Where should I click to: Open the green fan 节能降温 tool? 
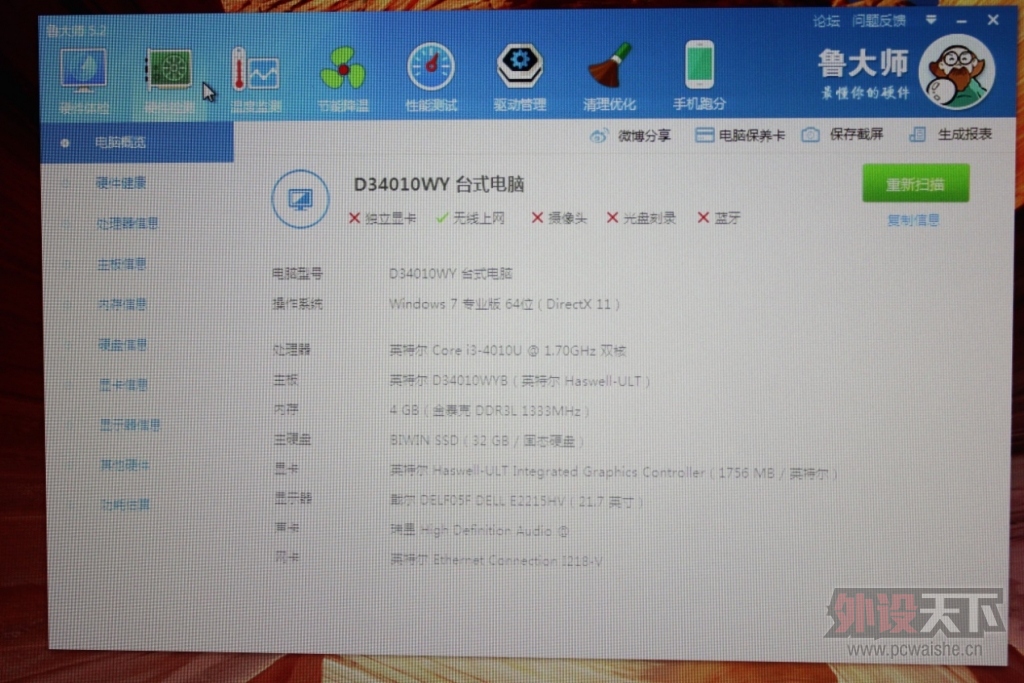343,78
